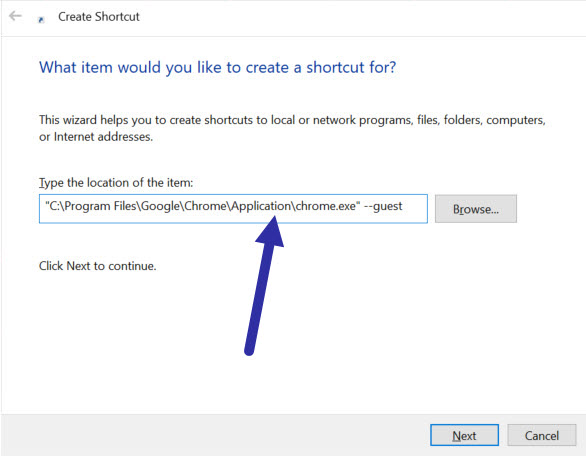586x456 pixels.
Task: Click the tail of the blue arrow
Action: pos(249,349)
